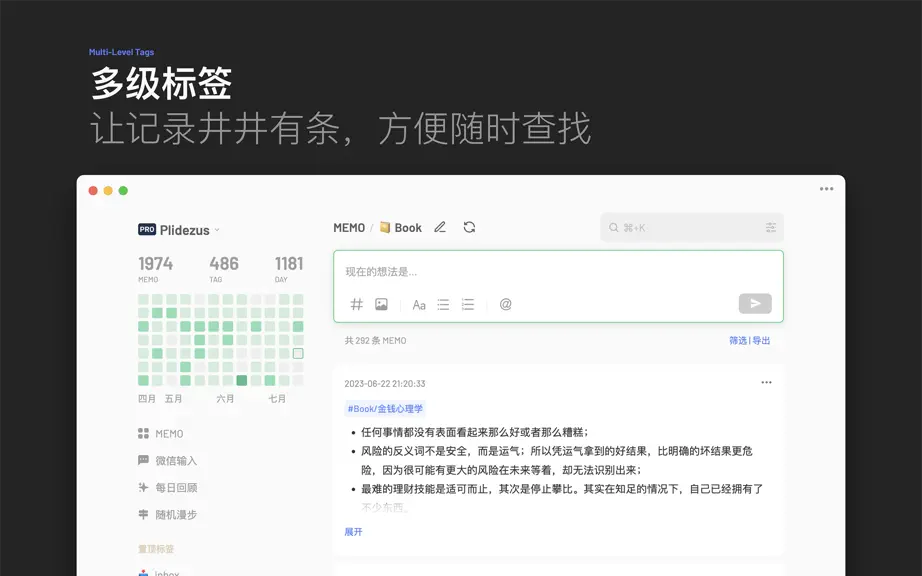Expand the Plidezus account dropdown

pos(217,230)
